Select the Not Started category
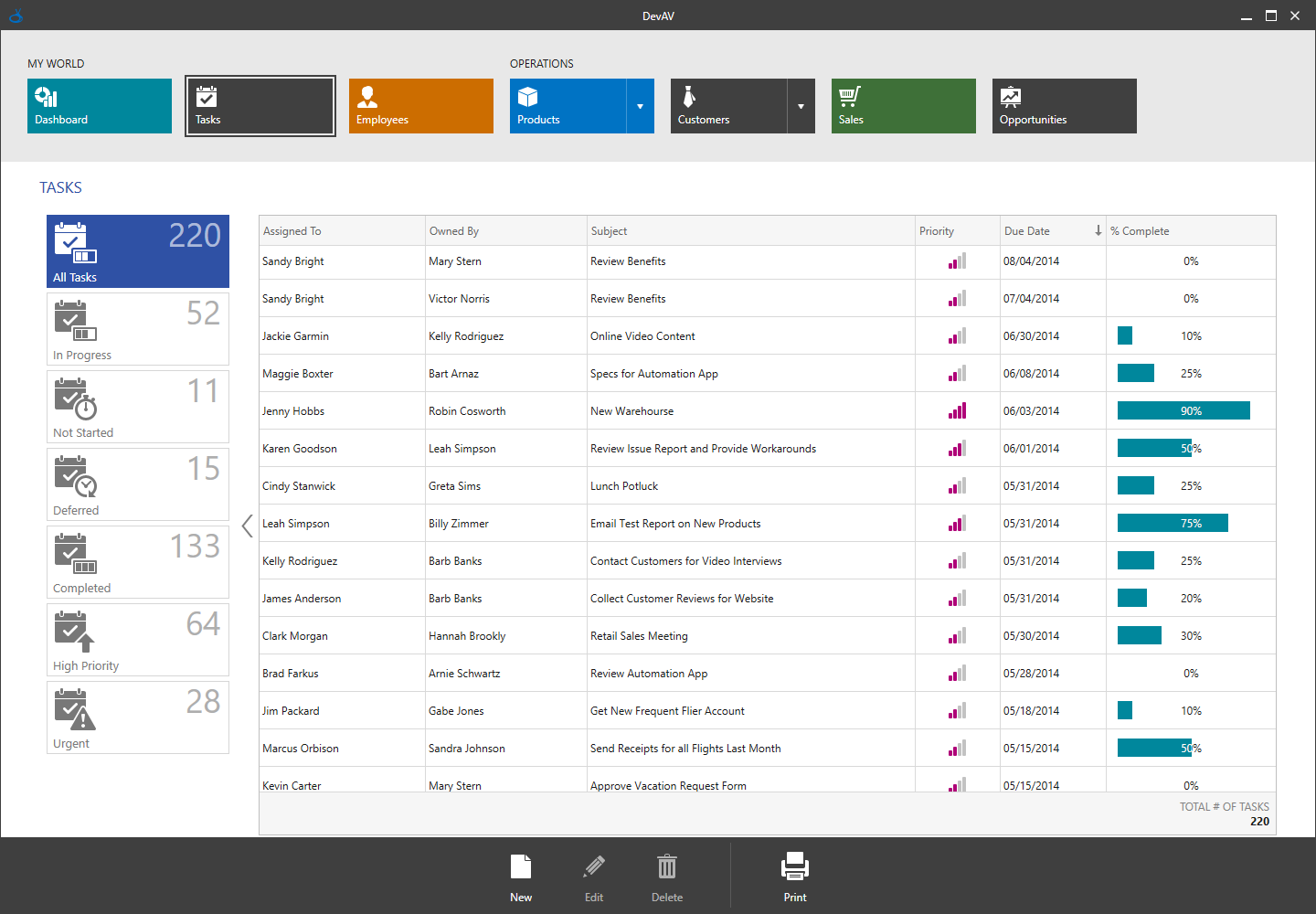This screenshot has width=1316, height=914. [x=137, y=407]
